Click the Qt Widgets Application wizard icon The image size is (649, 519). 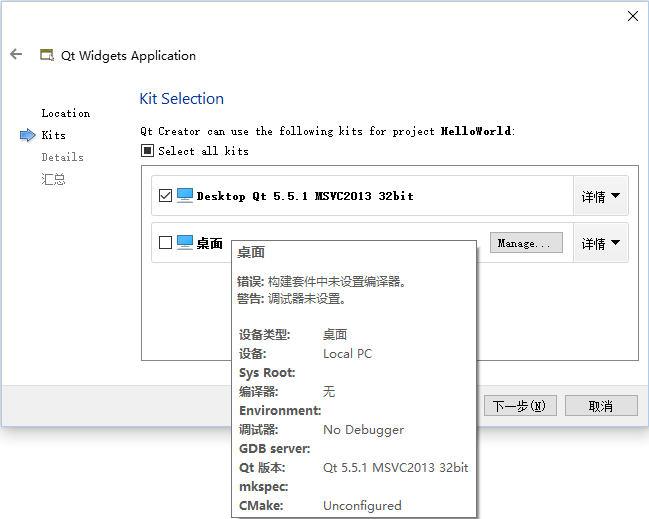coord(47,55)
